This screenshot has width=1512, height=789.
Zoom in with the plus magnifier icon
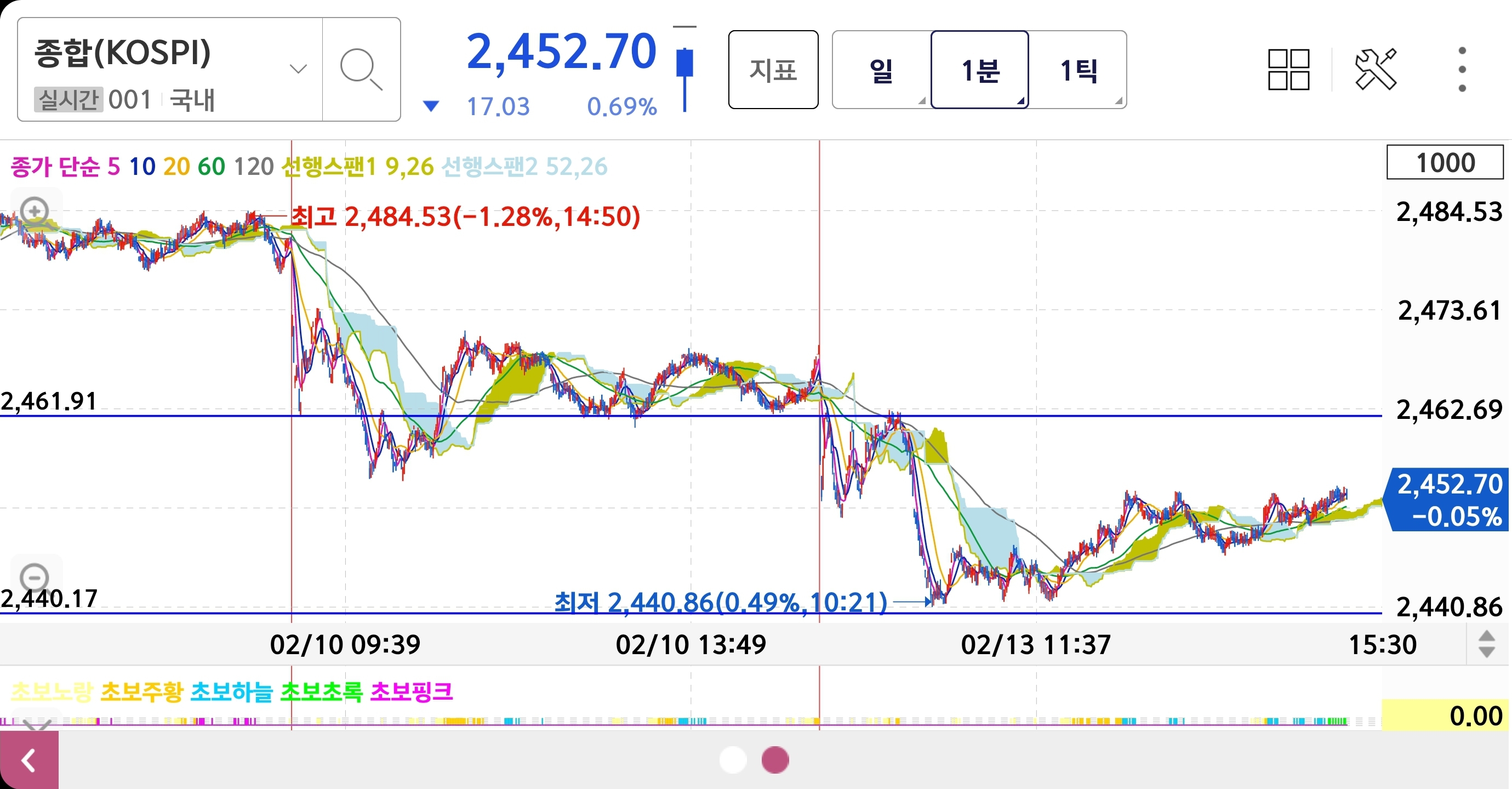34,210
